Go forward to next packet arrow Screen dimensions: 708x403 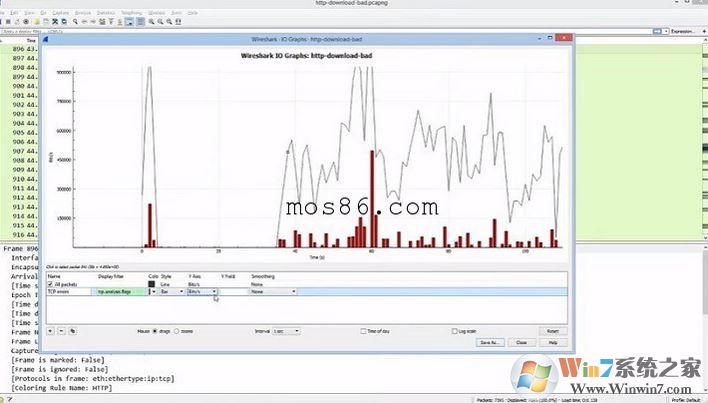point(93,22)
